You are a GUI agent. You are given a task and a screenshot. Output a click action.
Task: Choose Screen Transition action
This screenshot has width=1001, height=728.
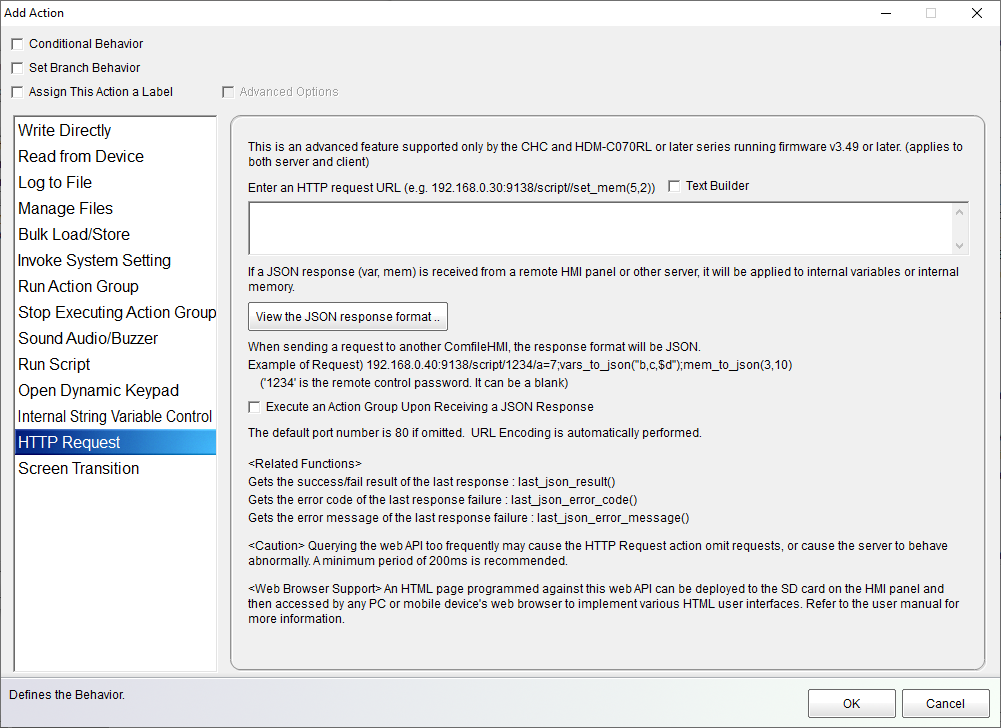79,469
